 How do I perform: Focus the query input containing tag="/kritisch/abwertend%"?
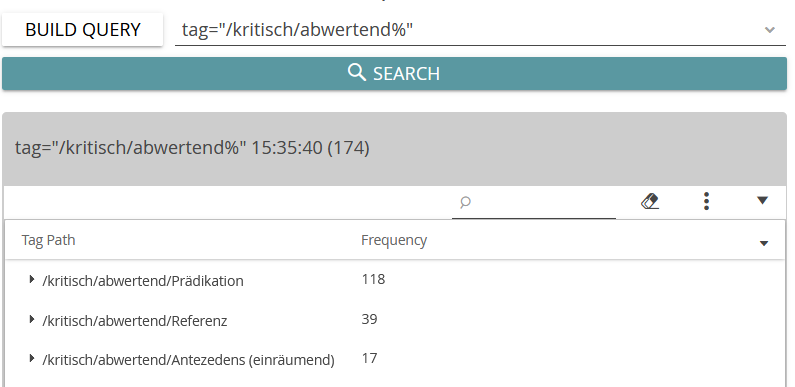(467, 30)
